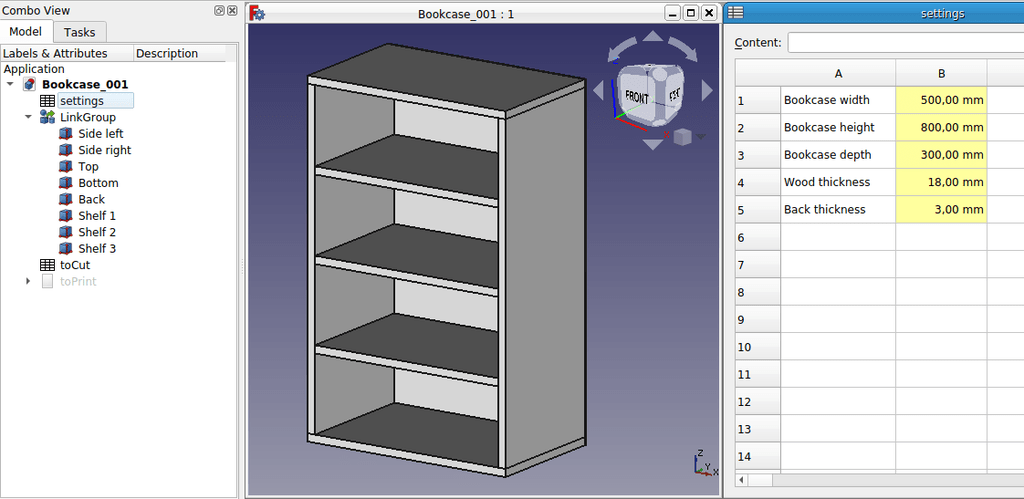The height and width of the screenshot is (499, 1024).
Task: Click the cube's counter-clockwise roll arrow
Action: [x=620, y=50]
